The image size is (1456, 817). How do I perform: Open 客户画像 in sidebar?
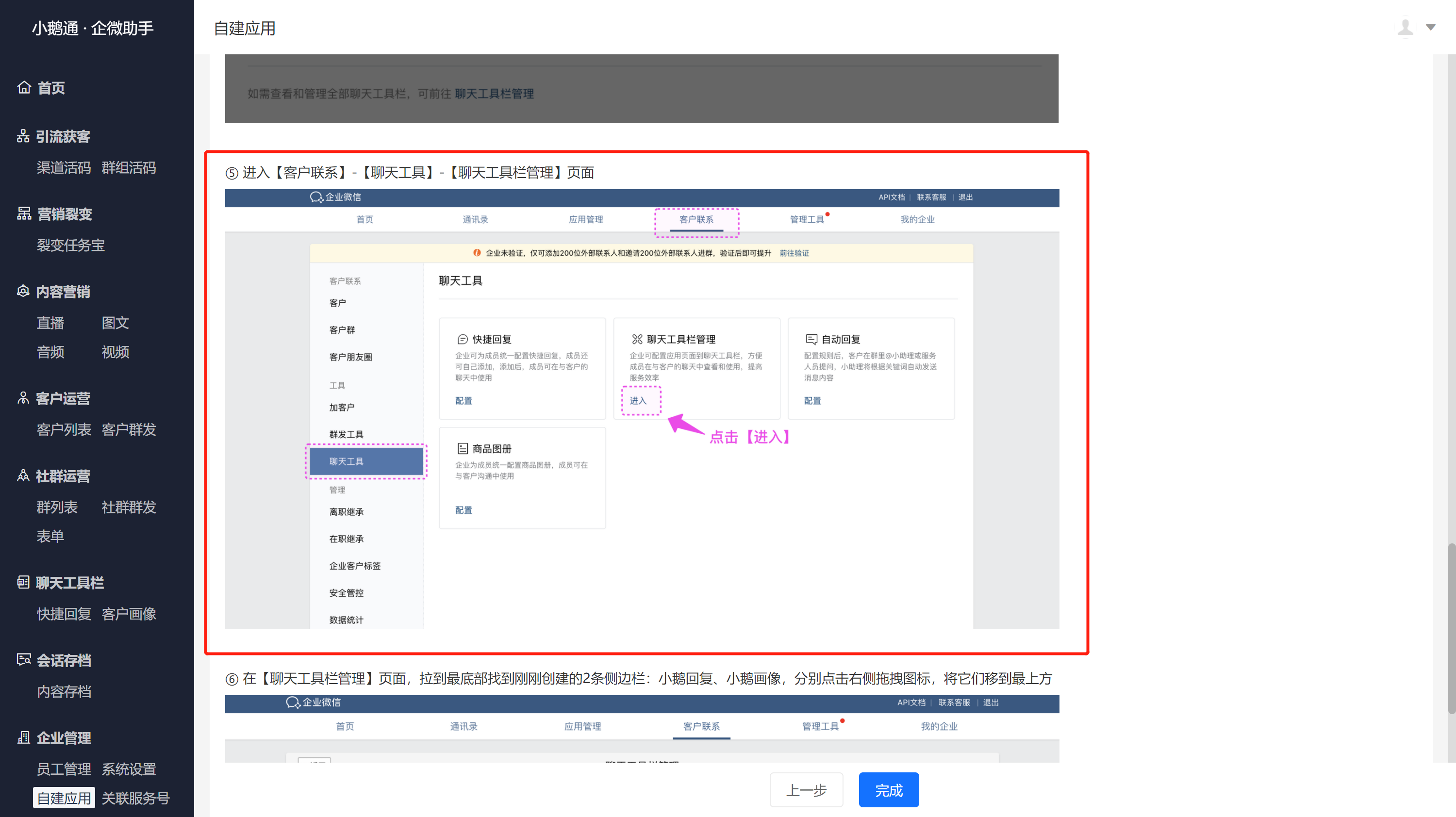[x=129, y=614]
